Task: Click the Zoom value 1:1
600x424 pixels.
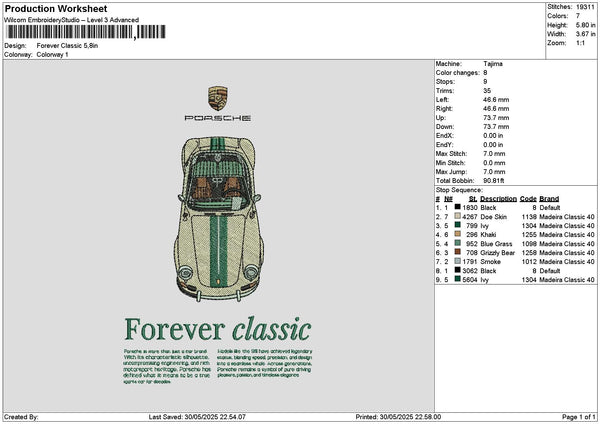Action: (580, 43)
